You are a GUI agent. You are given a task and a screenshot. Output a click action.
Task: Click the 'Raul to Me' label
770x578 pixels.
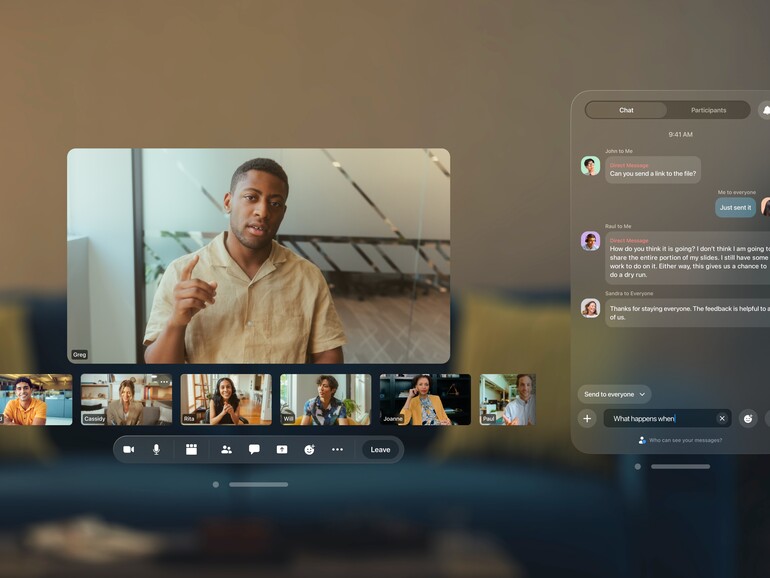(x=618, y=226)
